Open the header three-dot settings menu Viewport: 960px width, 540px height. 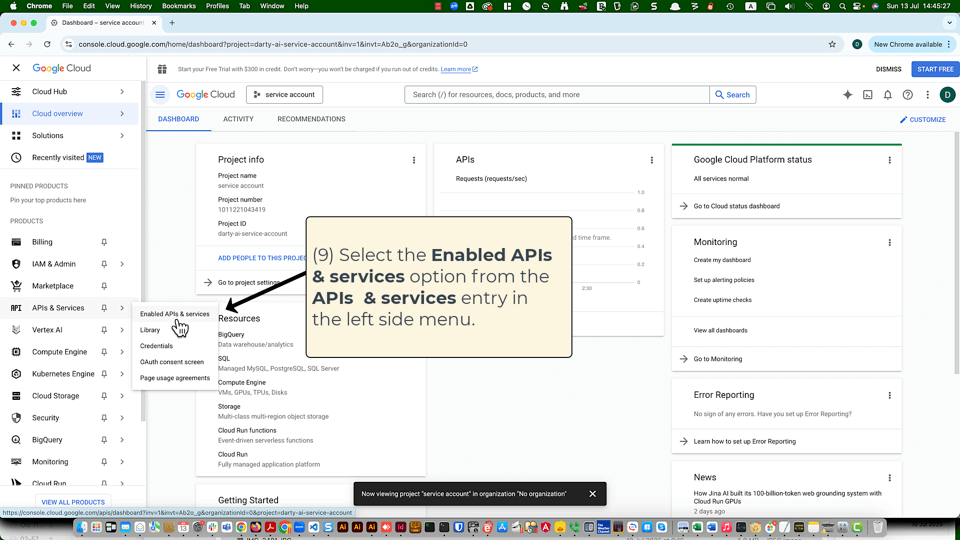[928, 95]
